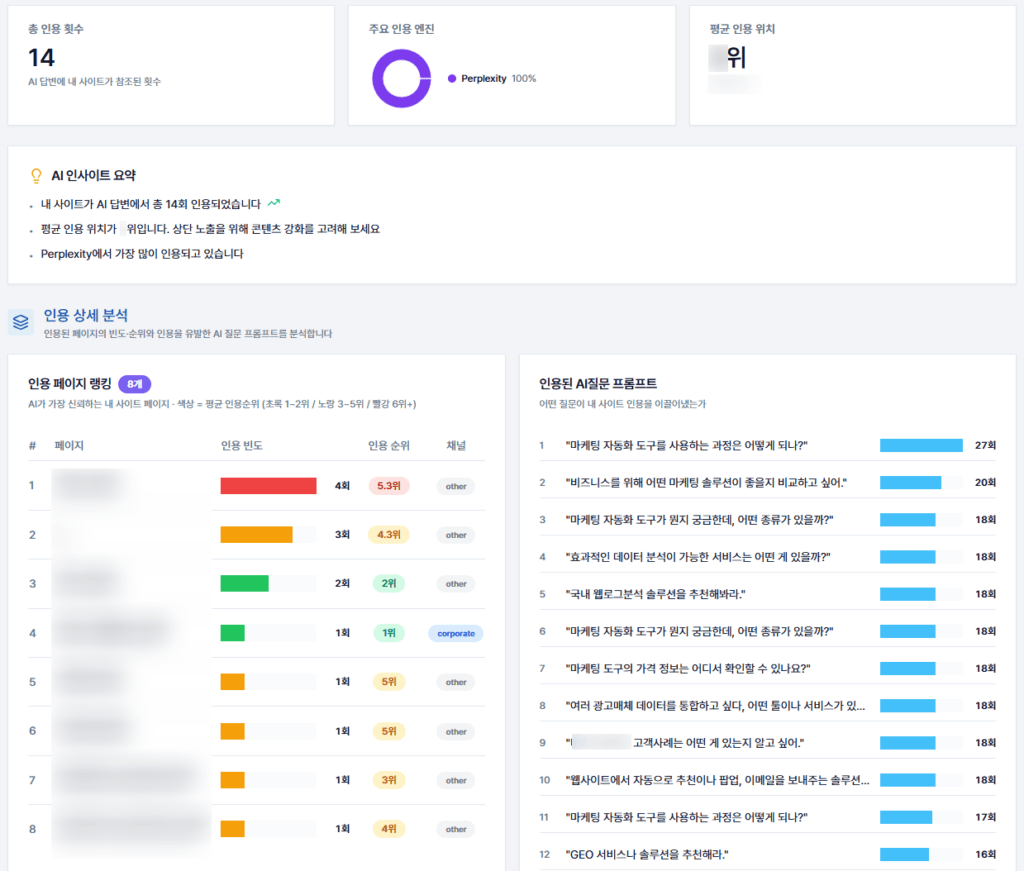Click the stacked layers icon beside 인용 상세 분석

click(22, 315)
